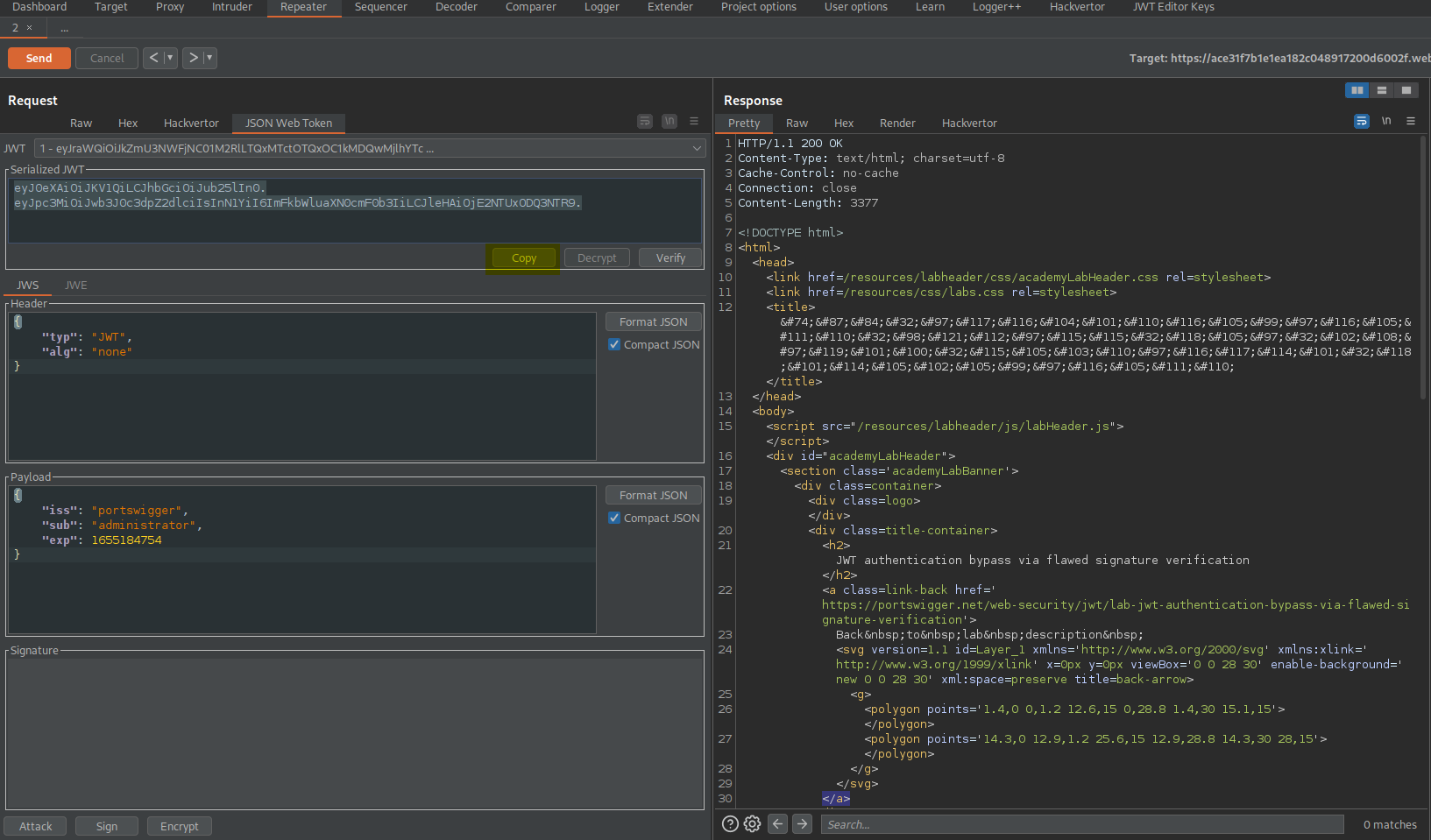Collapse the Payload JSON brace fold marker
The height and width of the screenshot is (840, 1431).
tap(18, 495)
